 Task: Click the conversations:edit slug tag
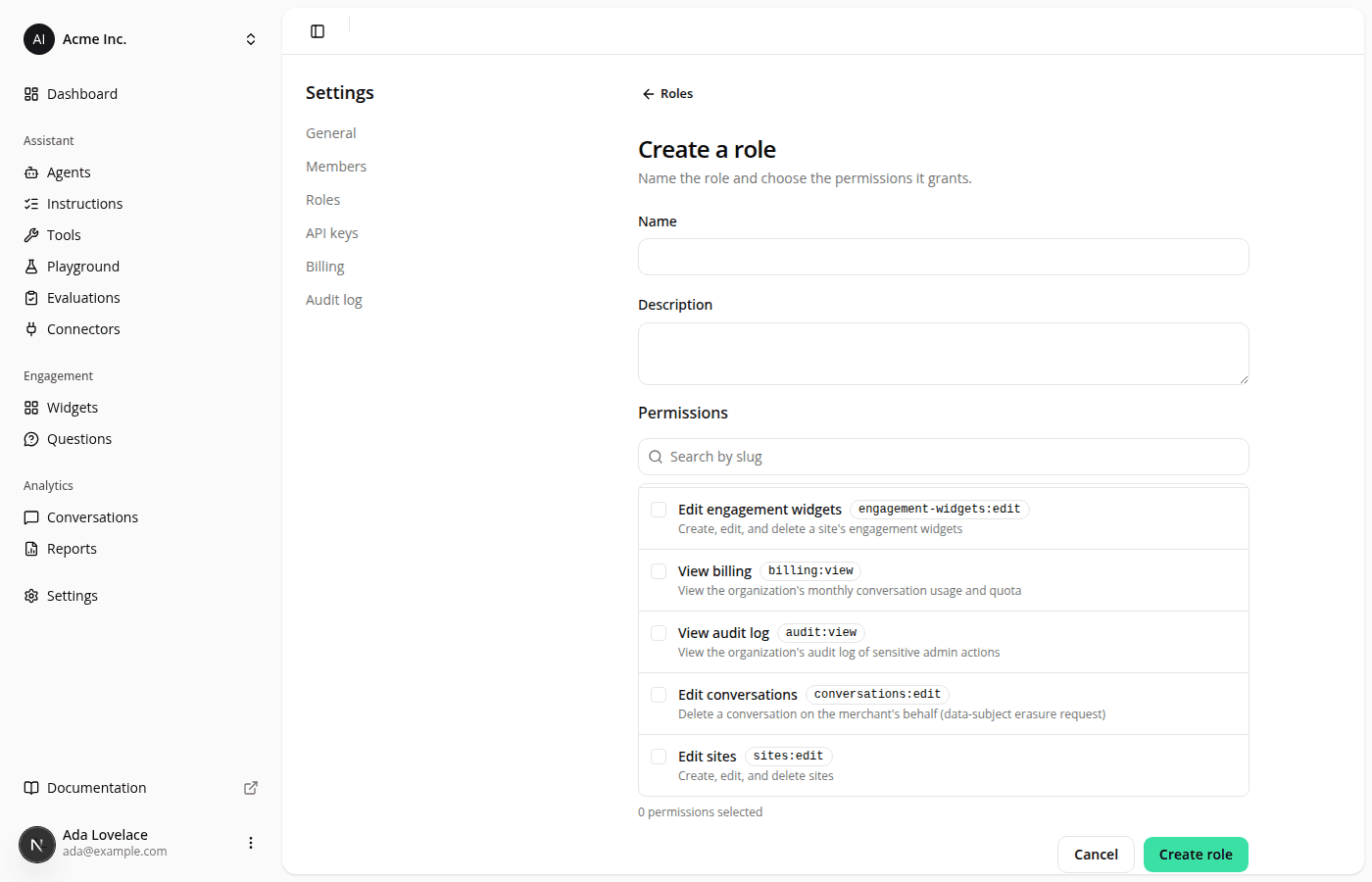tap(877, 695)
